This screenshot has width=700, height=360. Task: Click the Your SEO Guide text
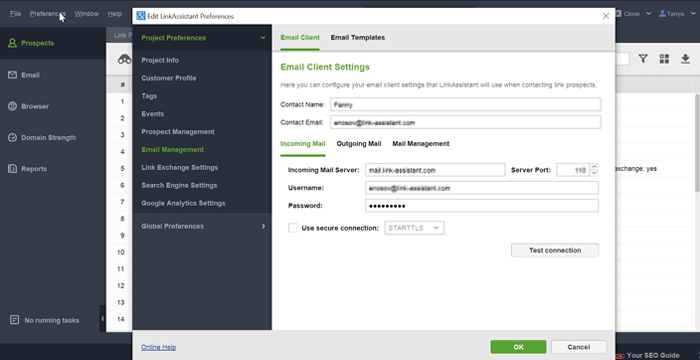tap(653, 356)
